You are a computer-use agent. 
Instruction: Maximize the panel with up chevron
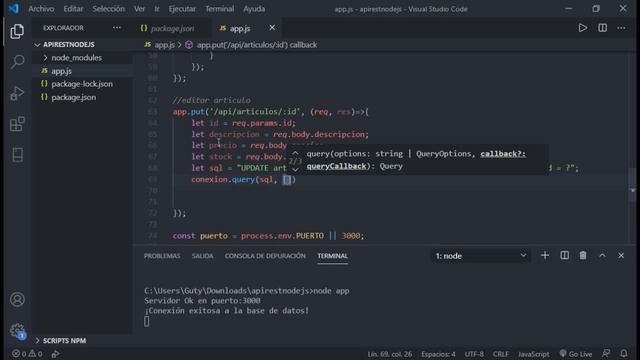pyautogui.click(x=602, y=256)
